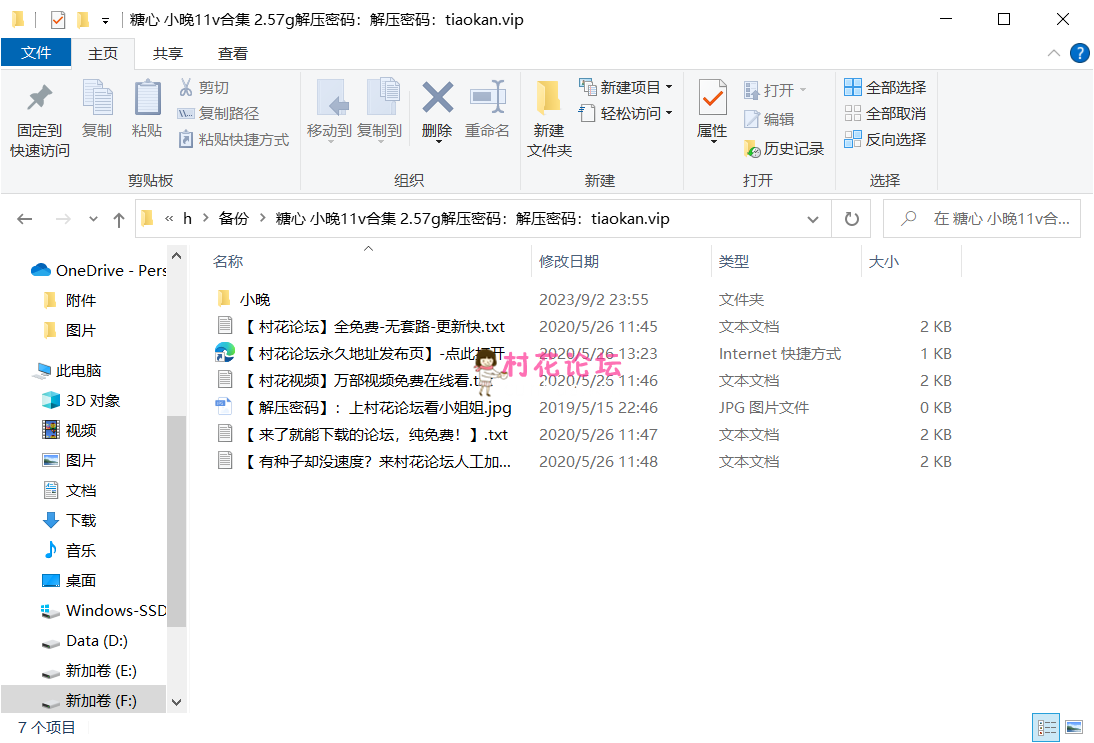Select the 小晚 folder
The width and height of the screenshot is (1094, 743).
pyautogui.click(x=255, y=300)
